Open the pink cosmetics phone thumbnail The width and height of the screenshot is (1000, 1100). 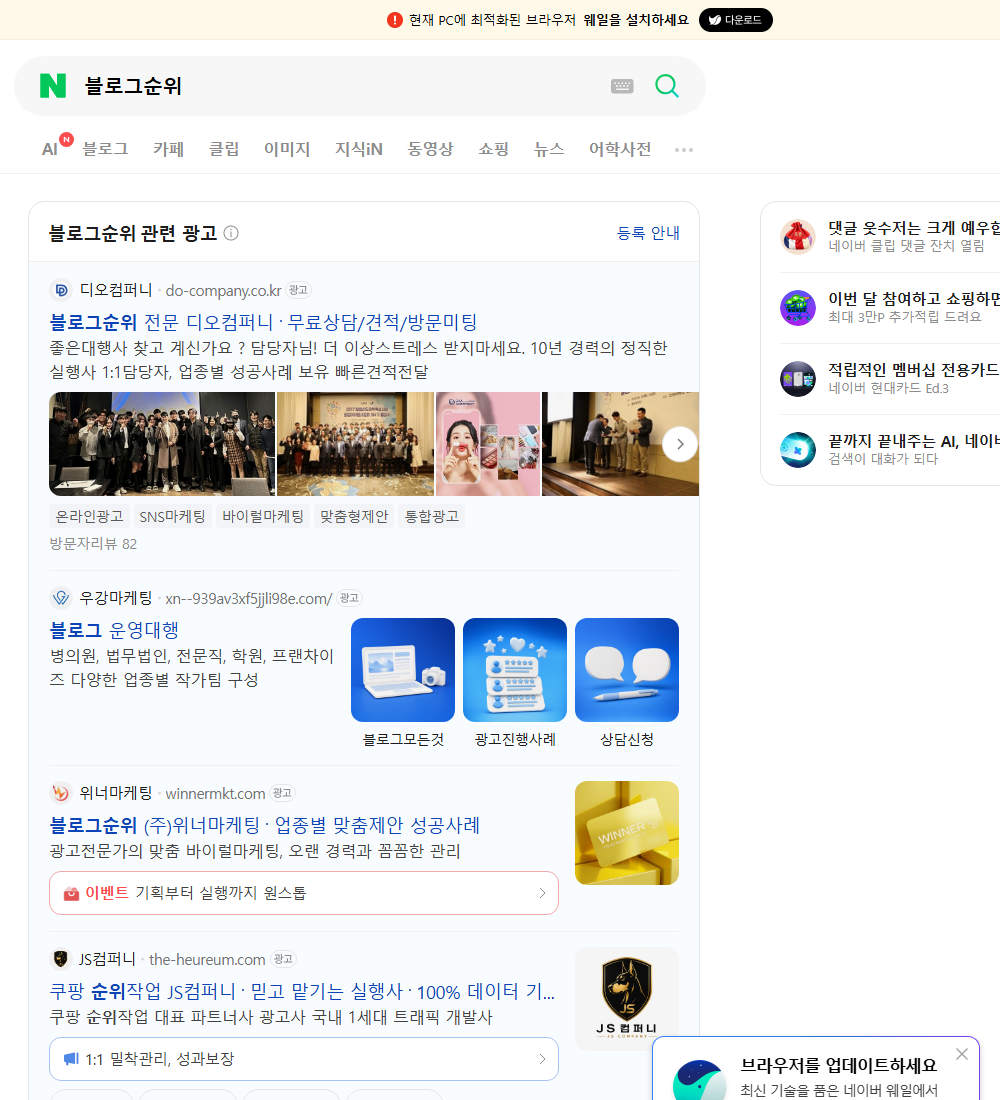[x=488, y=444]
